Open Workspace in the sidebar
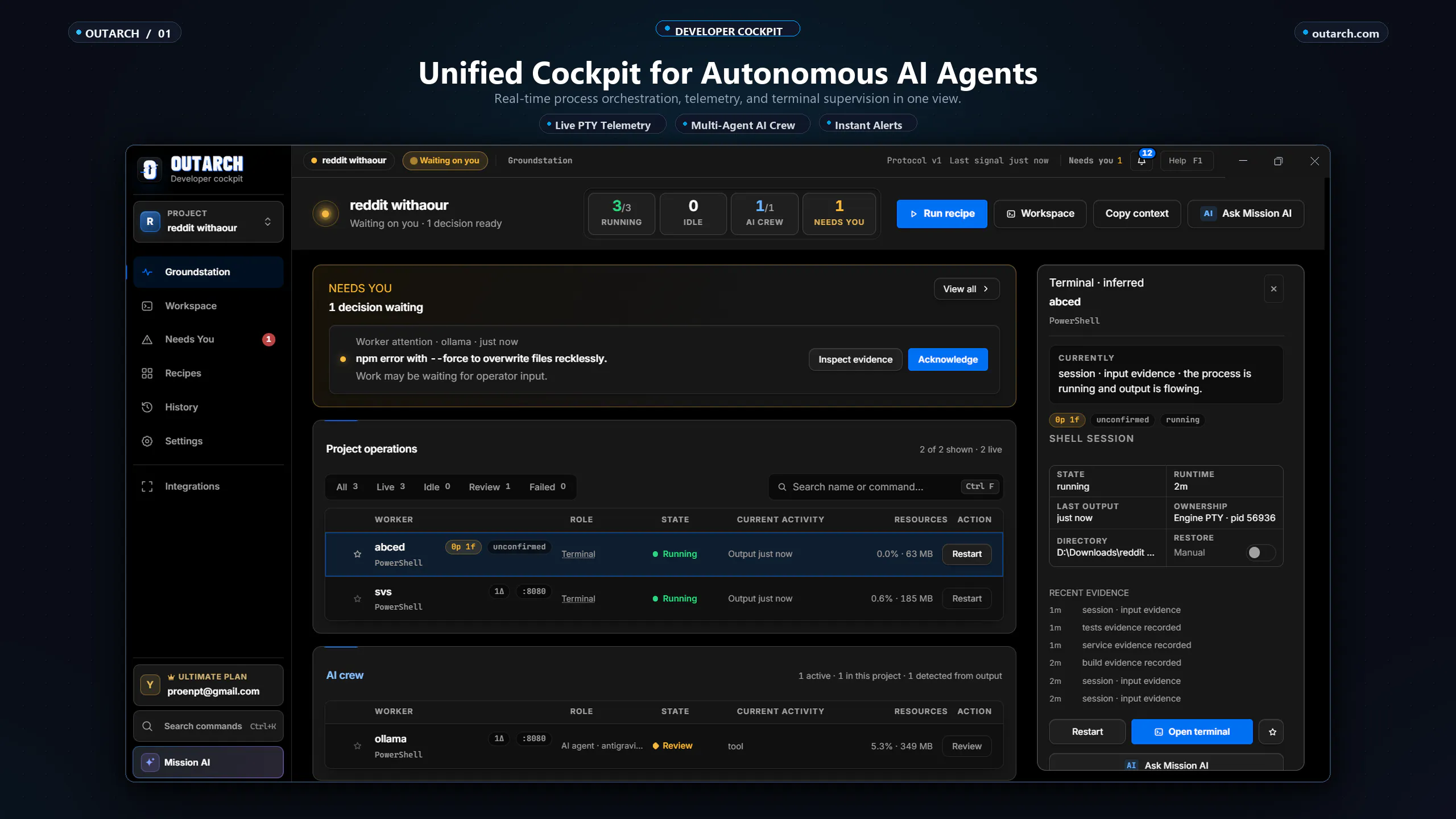The width and height of the screenshot is (1456, 819). click(x=208, y=306)
